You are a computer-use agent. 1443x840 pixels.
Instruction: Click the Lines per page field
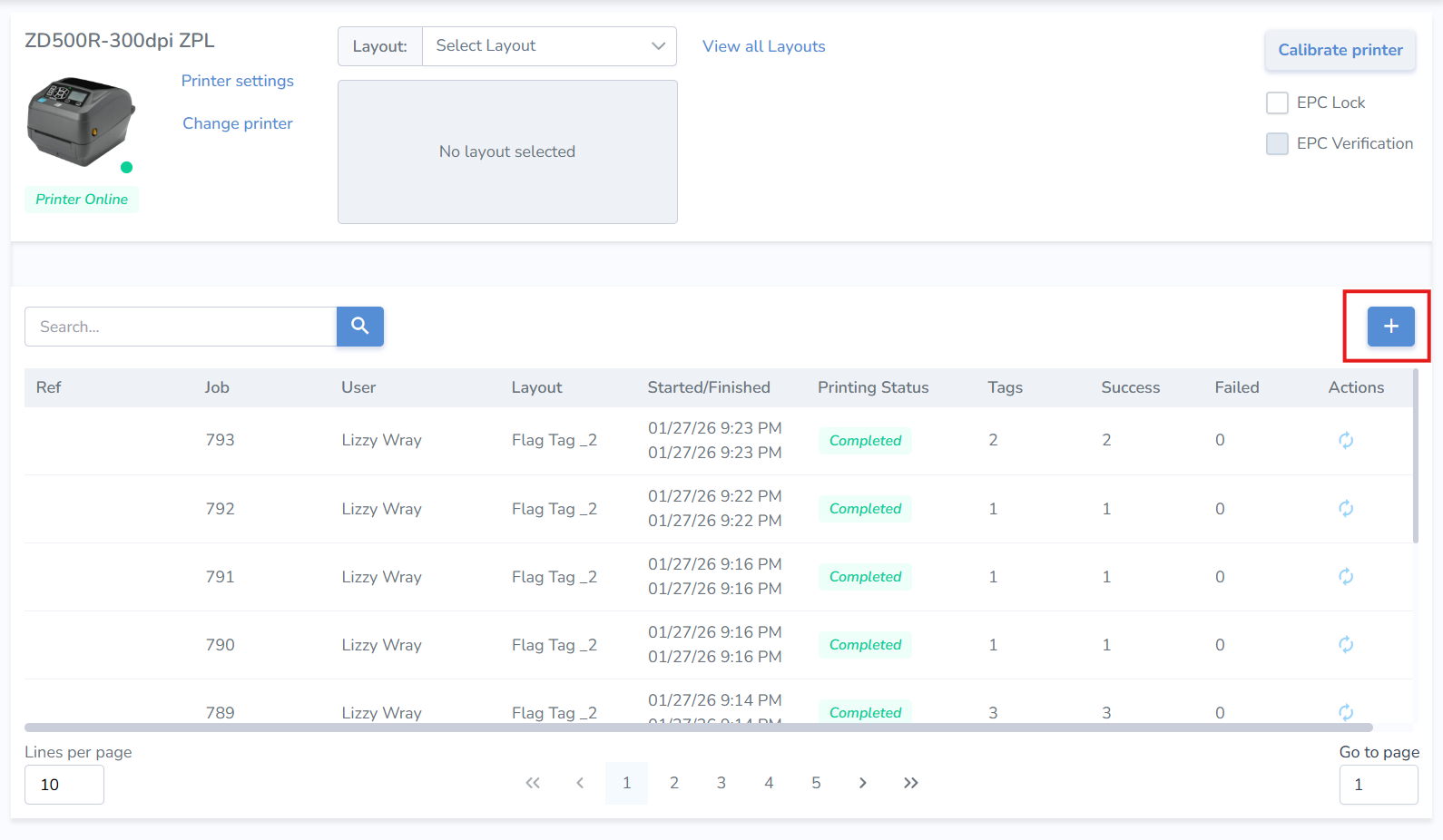(64, 785)
